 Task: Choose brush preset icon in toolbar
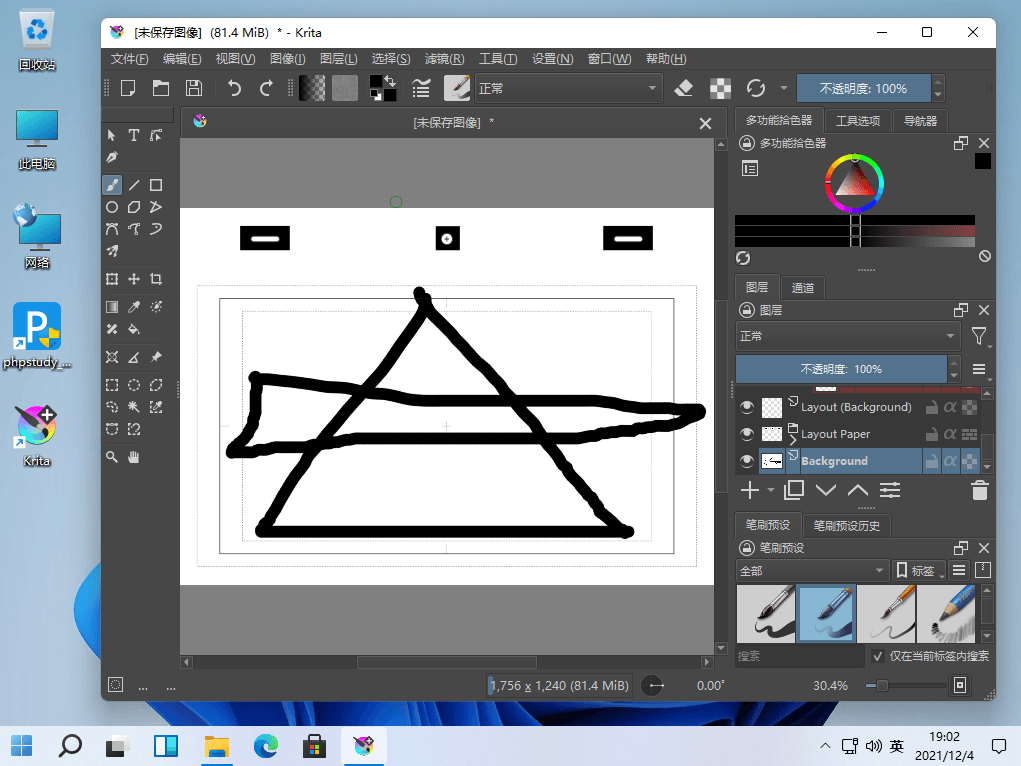(457, 88)
